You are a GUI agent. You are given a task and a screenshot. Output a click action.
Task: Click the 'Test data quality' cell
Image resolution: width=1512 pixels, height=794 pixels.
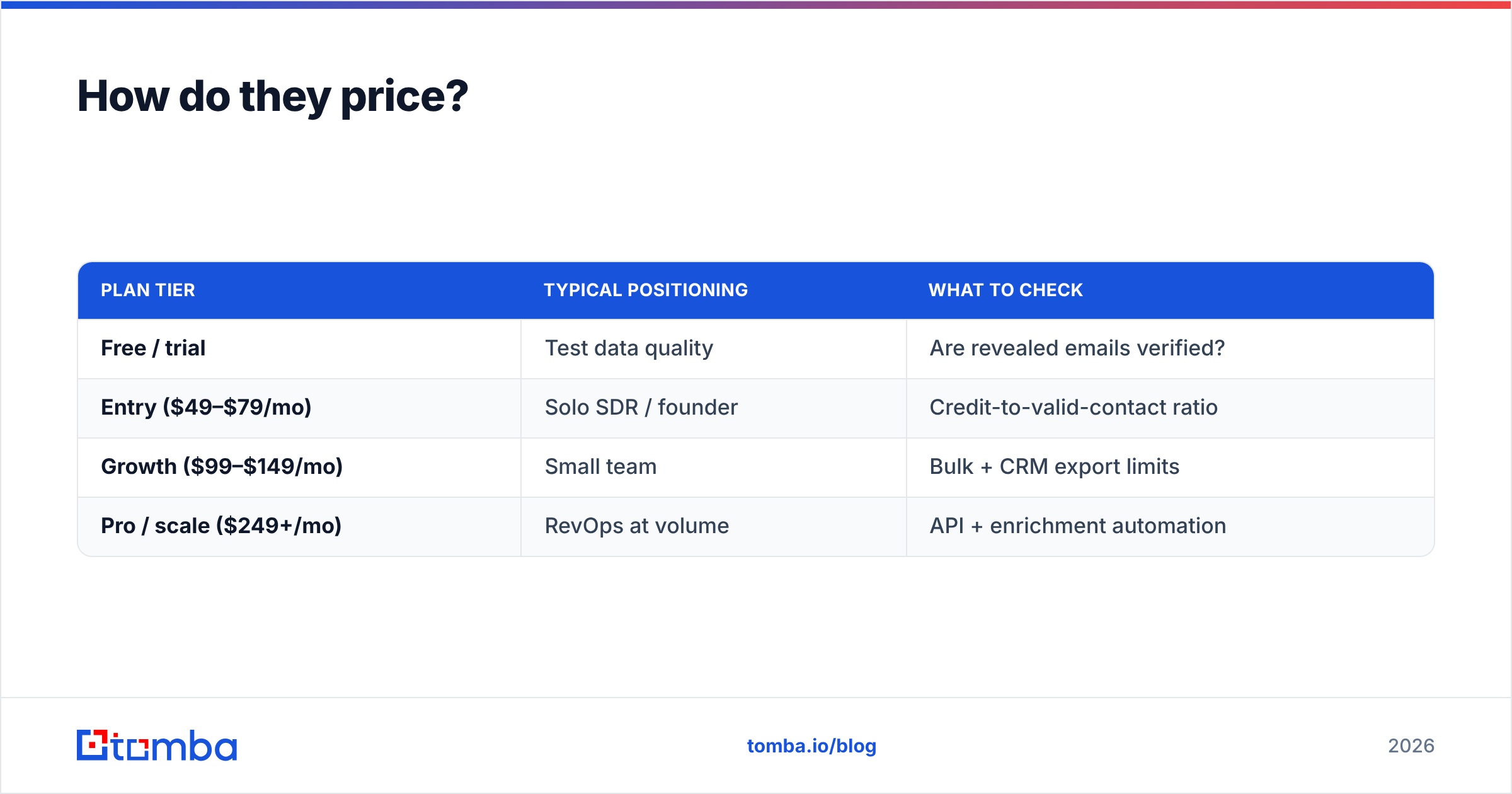tap(714, 348)
